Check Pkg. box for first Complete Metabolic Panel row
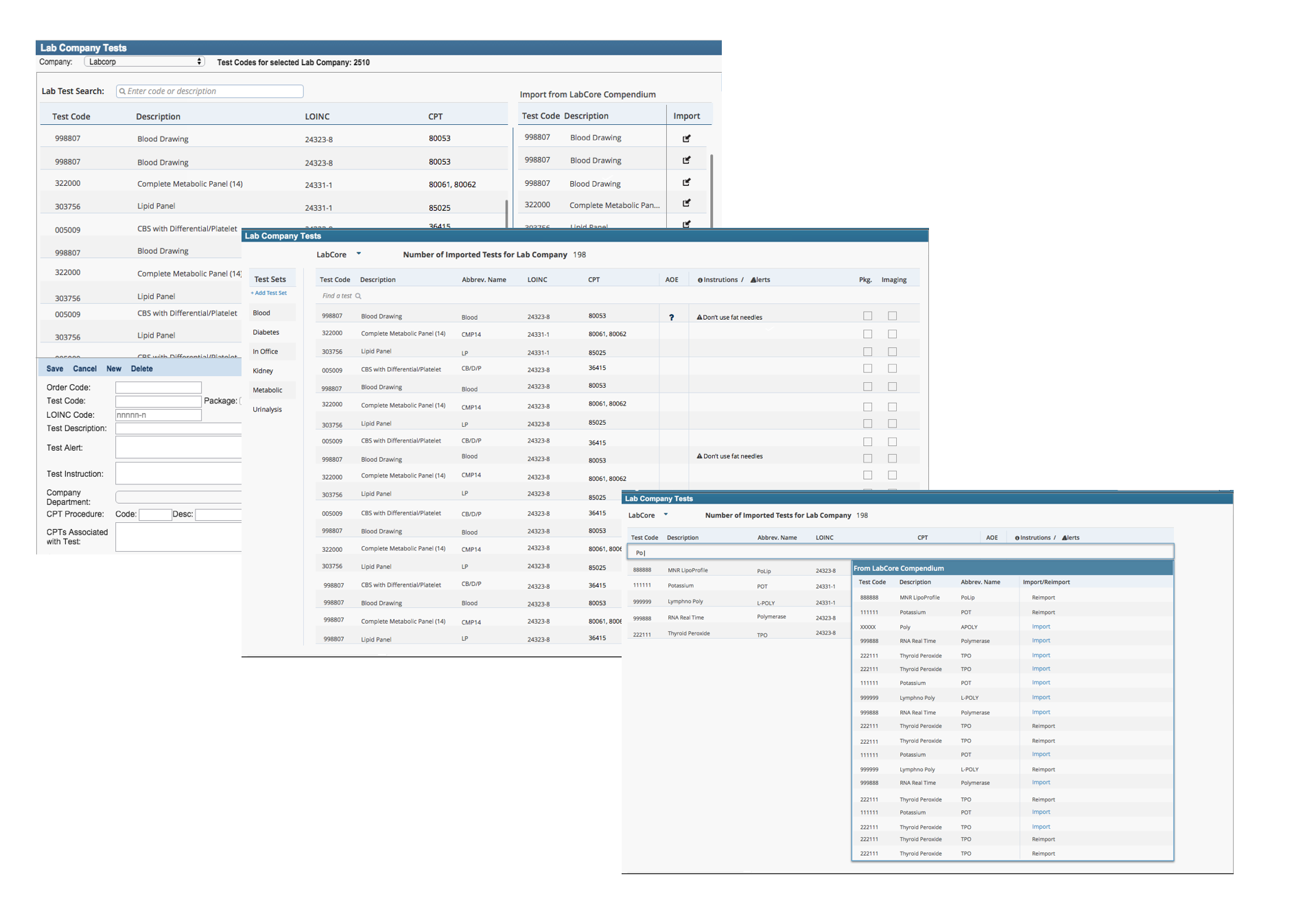 pyautogui.click(x=867, y=334)
